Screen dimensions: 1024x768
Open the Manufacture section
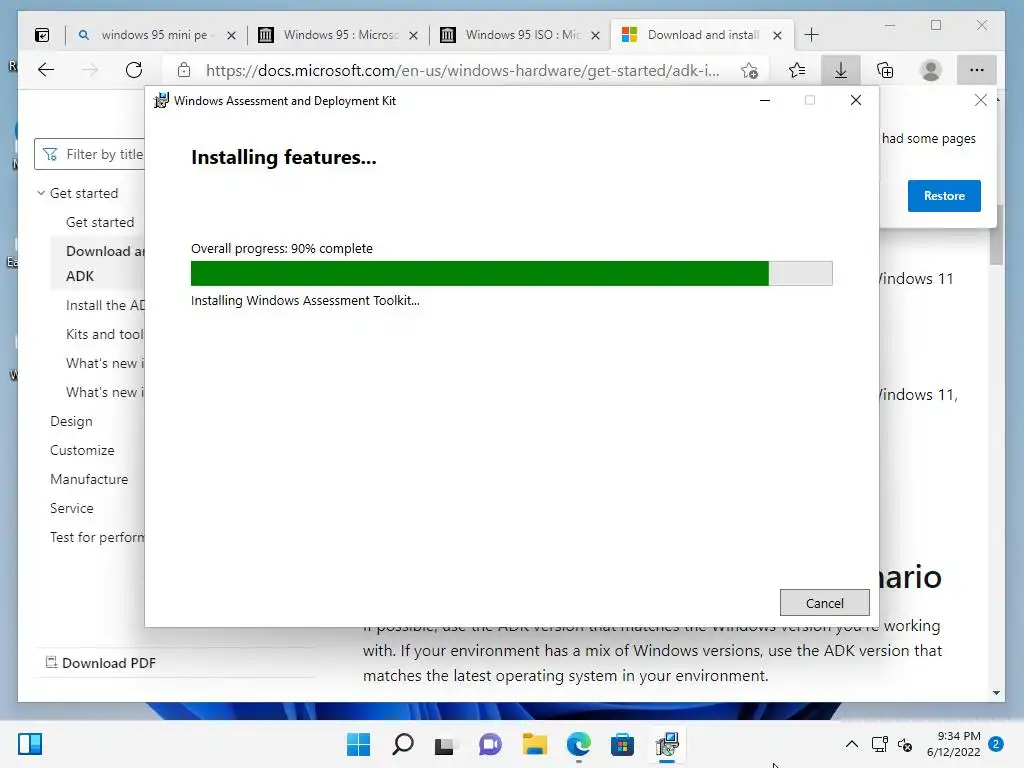[x=89, y=479]
